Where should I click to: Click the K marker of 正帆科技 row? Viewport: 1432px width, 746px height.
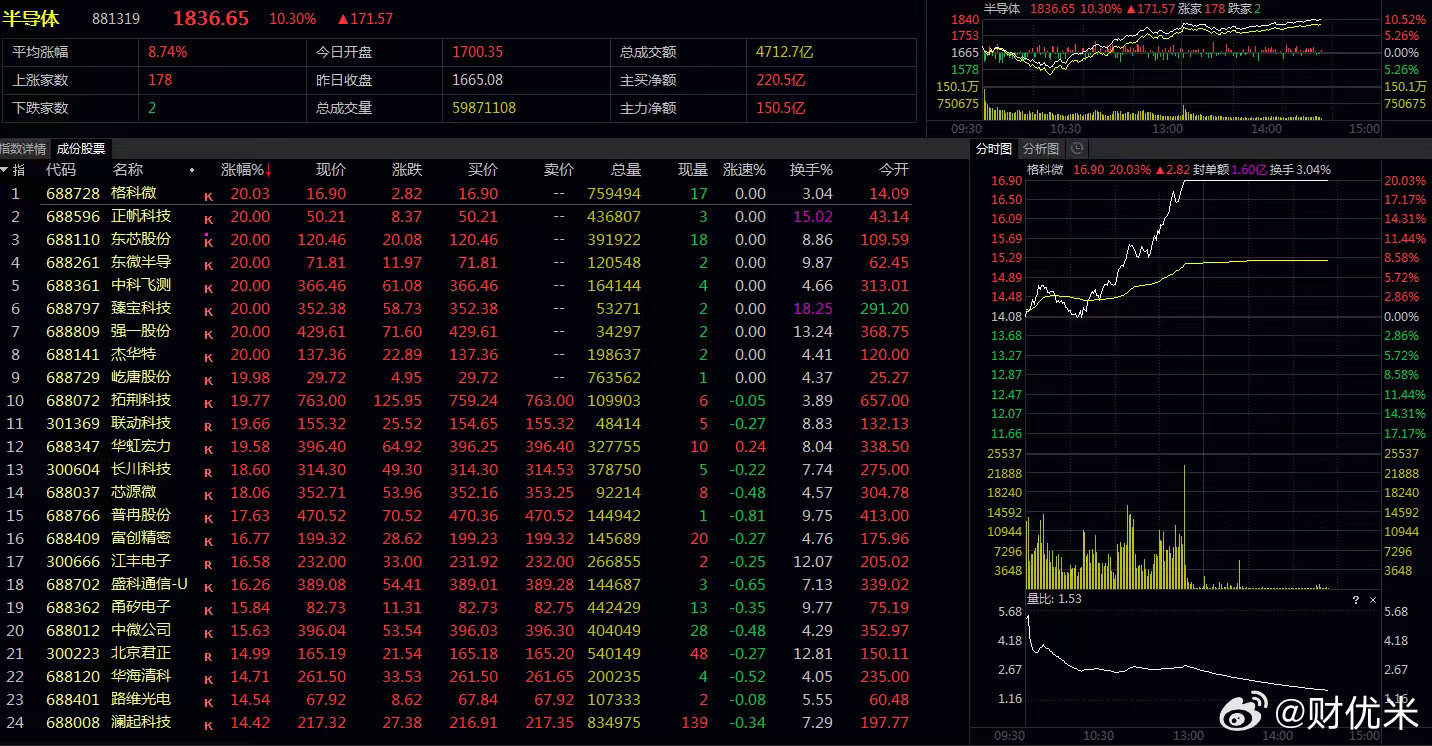click(209, 218)
